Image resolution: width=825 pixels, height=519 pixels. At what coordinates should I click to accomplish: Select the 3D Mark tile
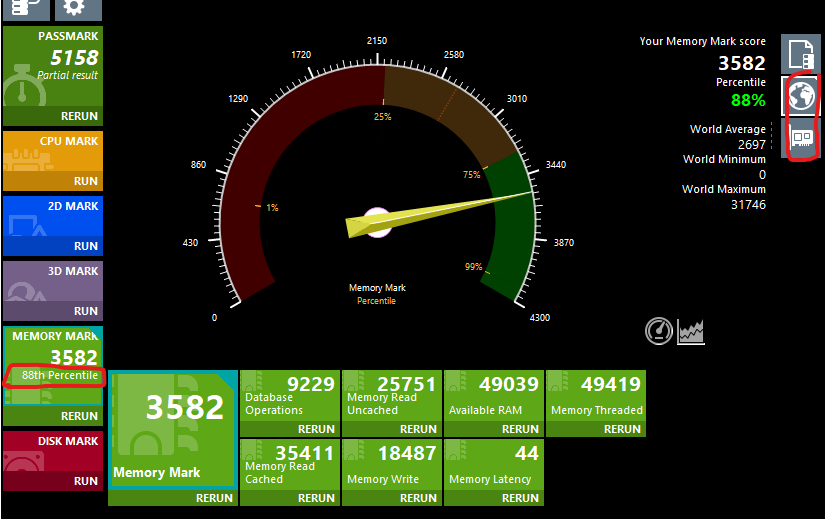(53, 282)
